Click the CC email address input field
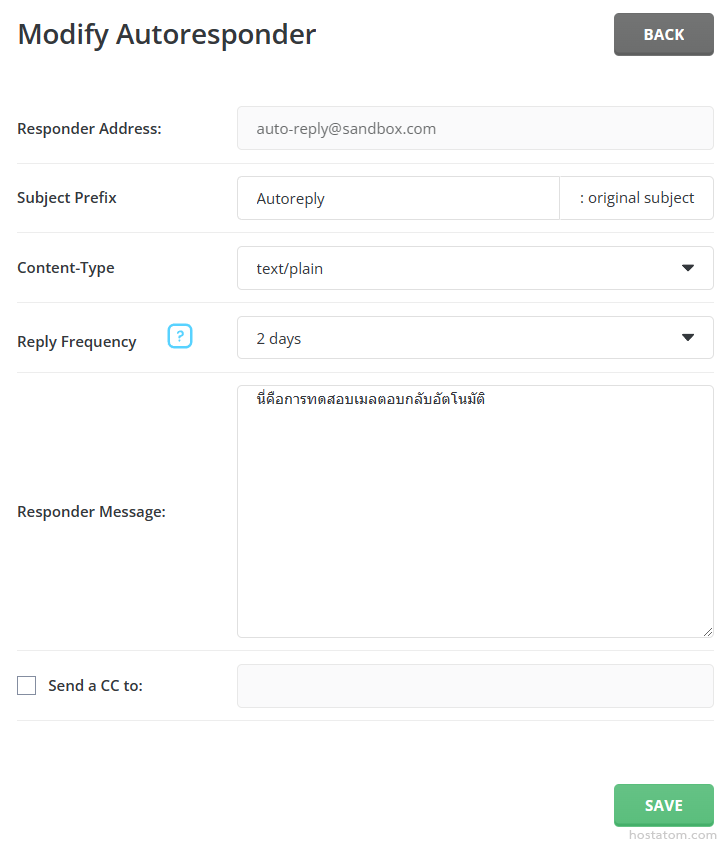Image resolution: width=720 pixels, height=842 pixels. pos(475,686)
